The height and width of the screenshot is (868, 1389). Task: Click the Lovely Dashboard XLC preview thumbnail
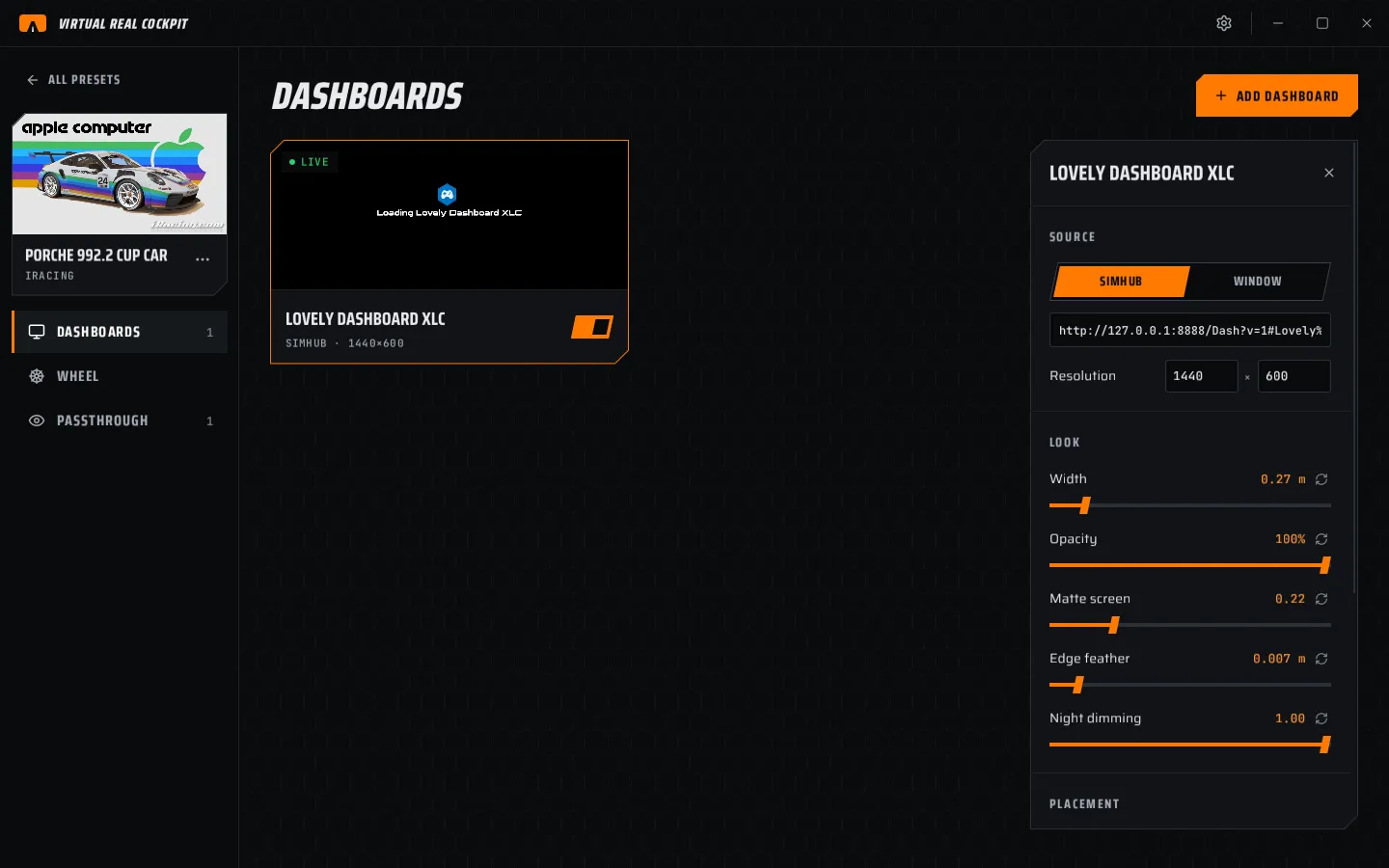point(449,215)
